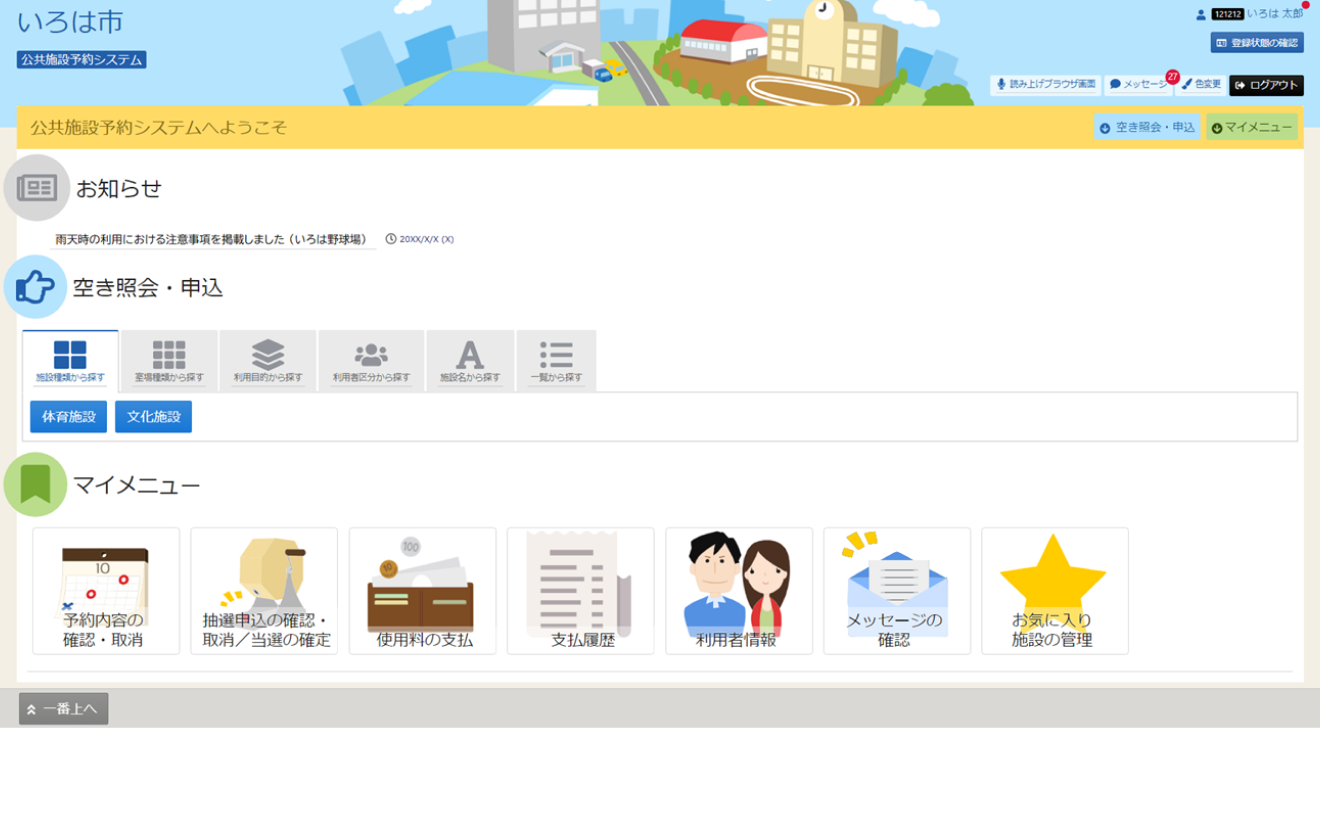This screenshot has height=840, width=1320.
Task: Open the 使用料の支払 wallet tile
Action: point(422,591)
